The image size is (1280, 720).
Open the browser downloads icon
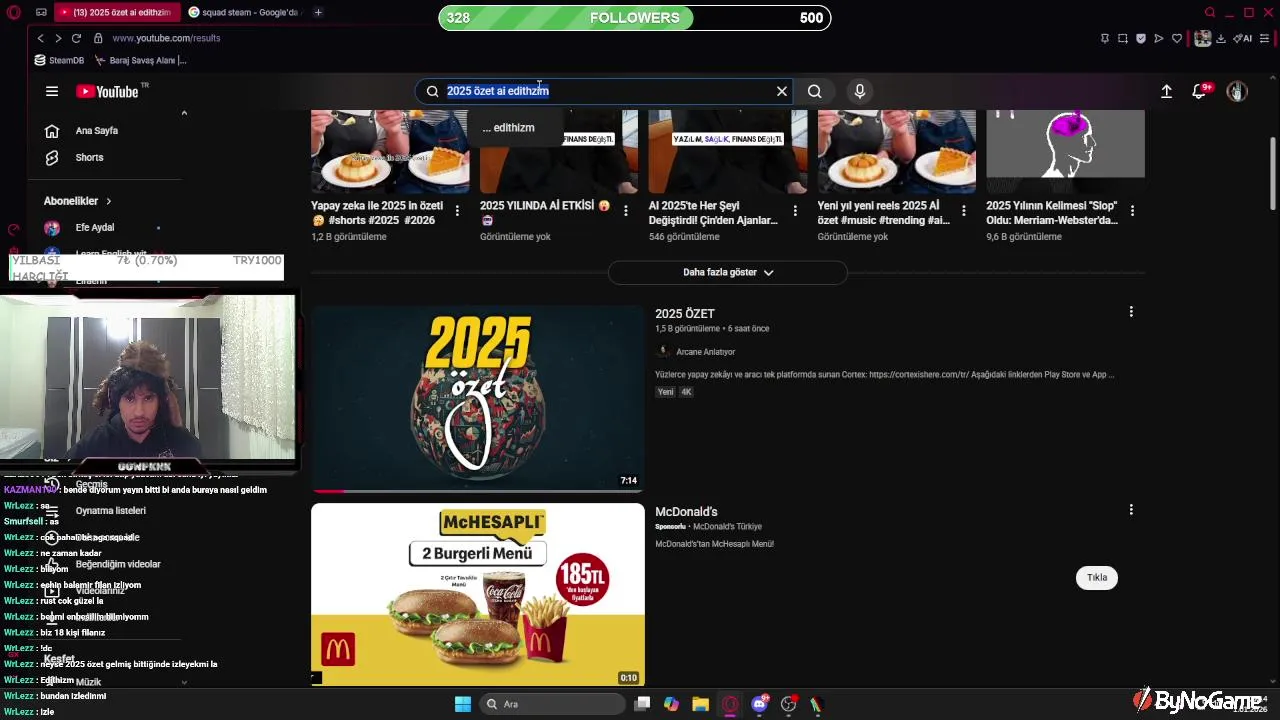1221,38
